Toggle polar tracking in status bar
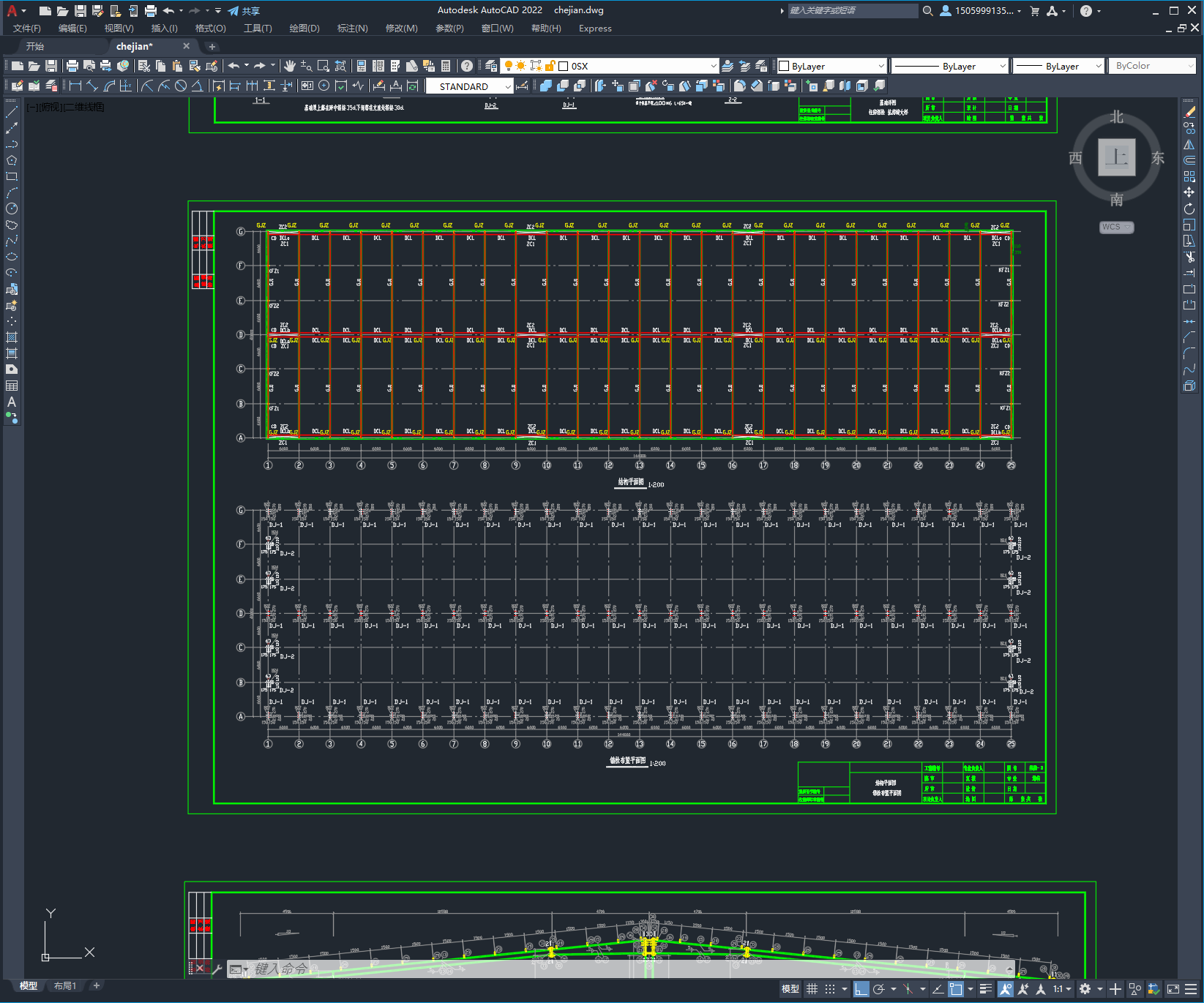This screenshot has height=1003, width=1204. [879, 989]
